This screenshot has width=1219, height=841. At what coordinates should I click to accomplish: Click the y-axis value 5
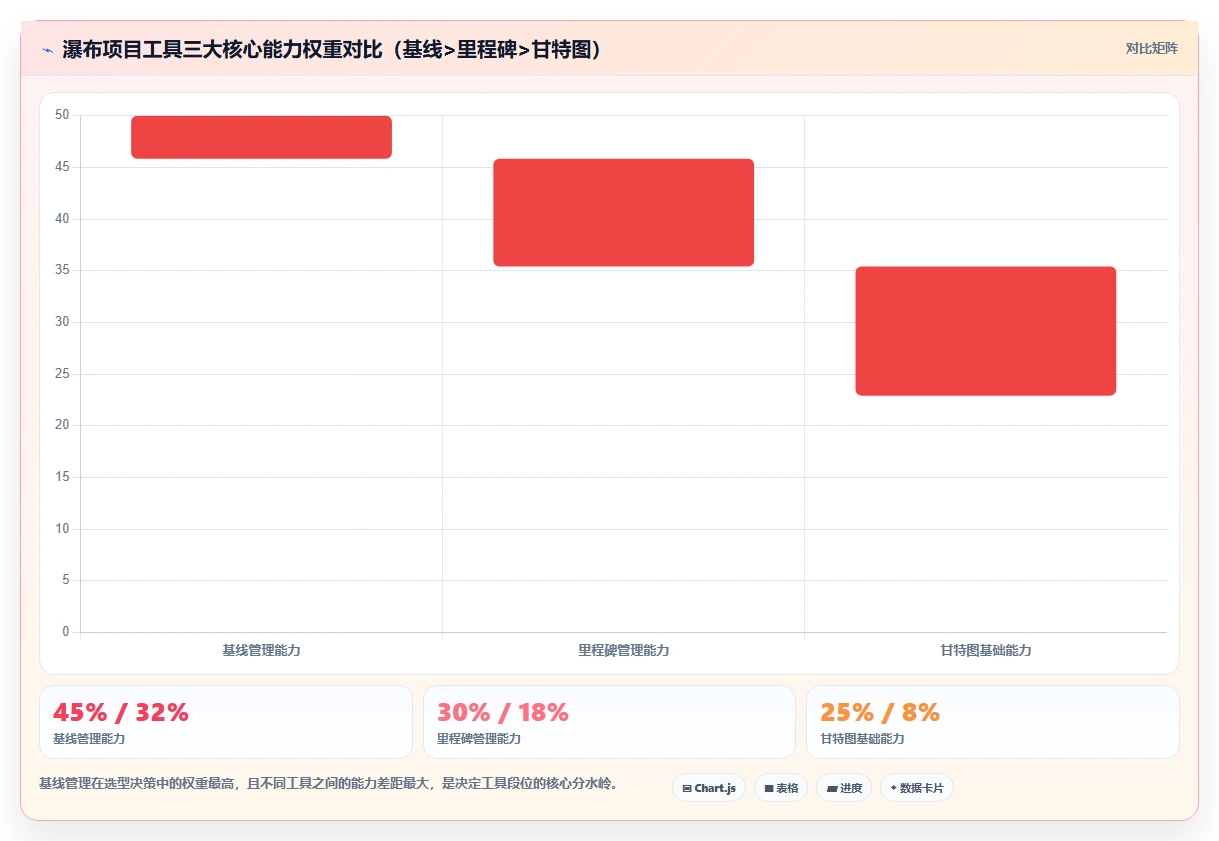[66, 580]
